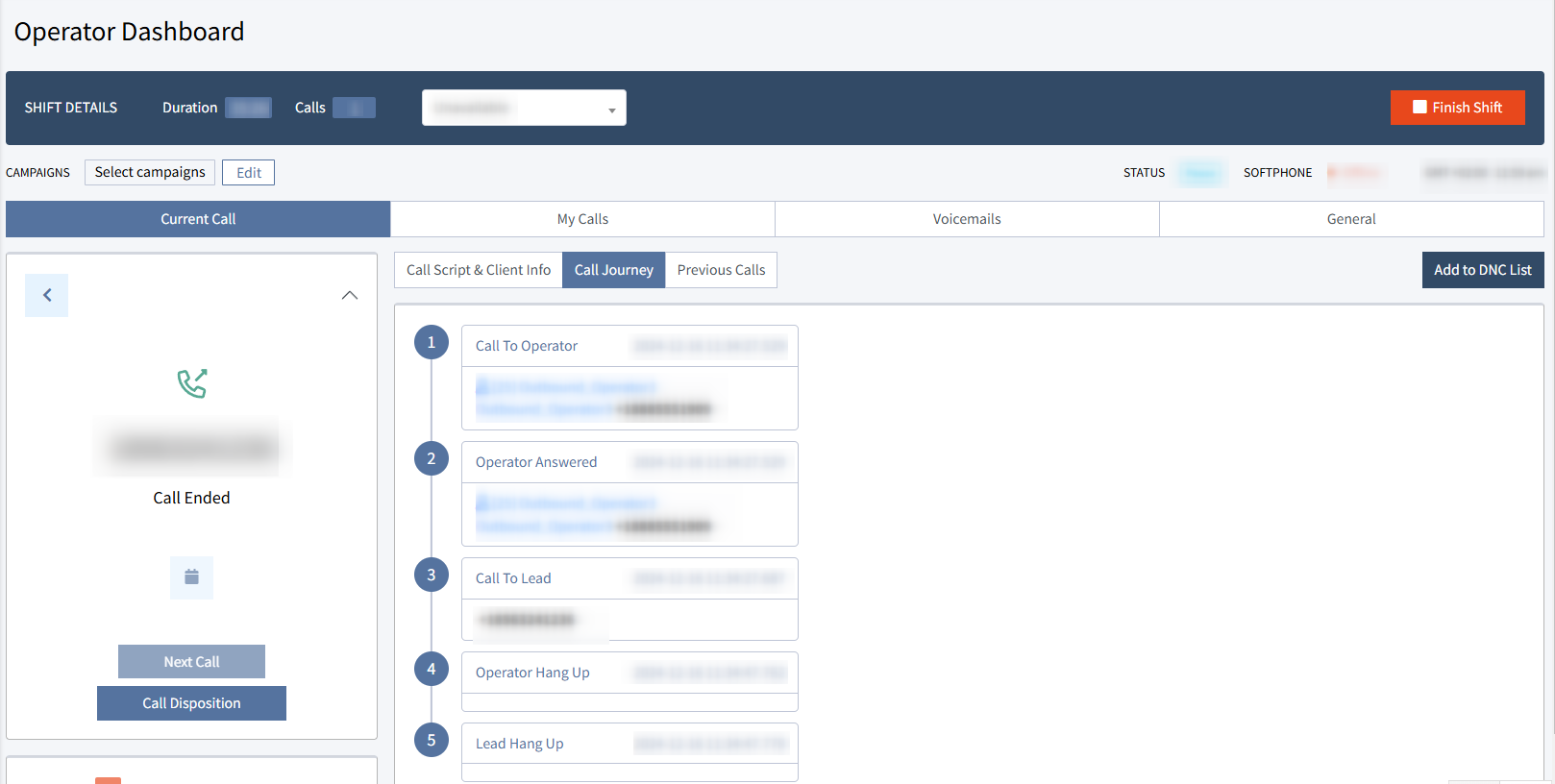
Task: Click Add to DNC List button
Action: coord(1482,270)
